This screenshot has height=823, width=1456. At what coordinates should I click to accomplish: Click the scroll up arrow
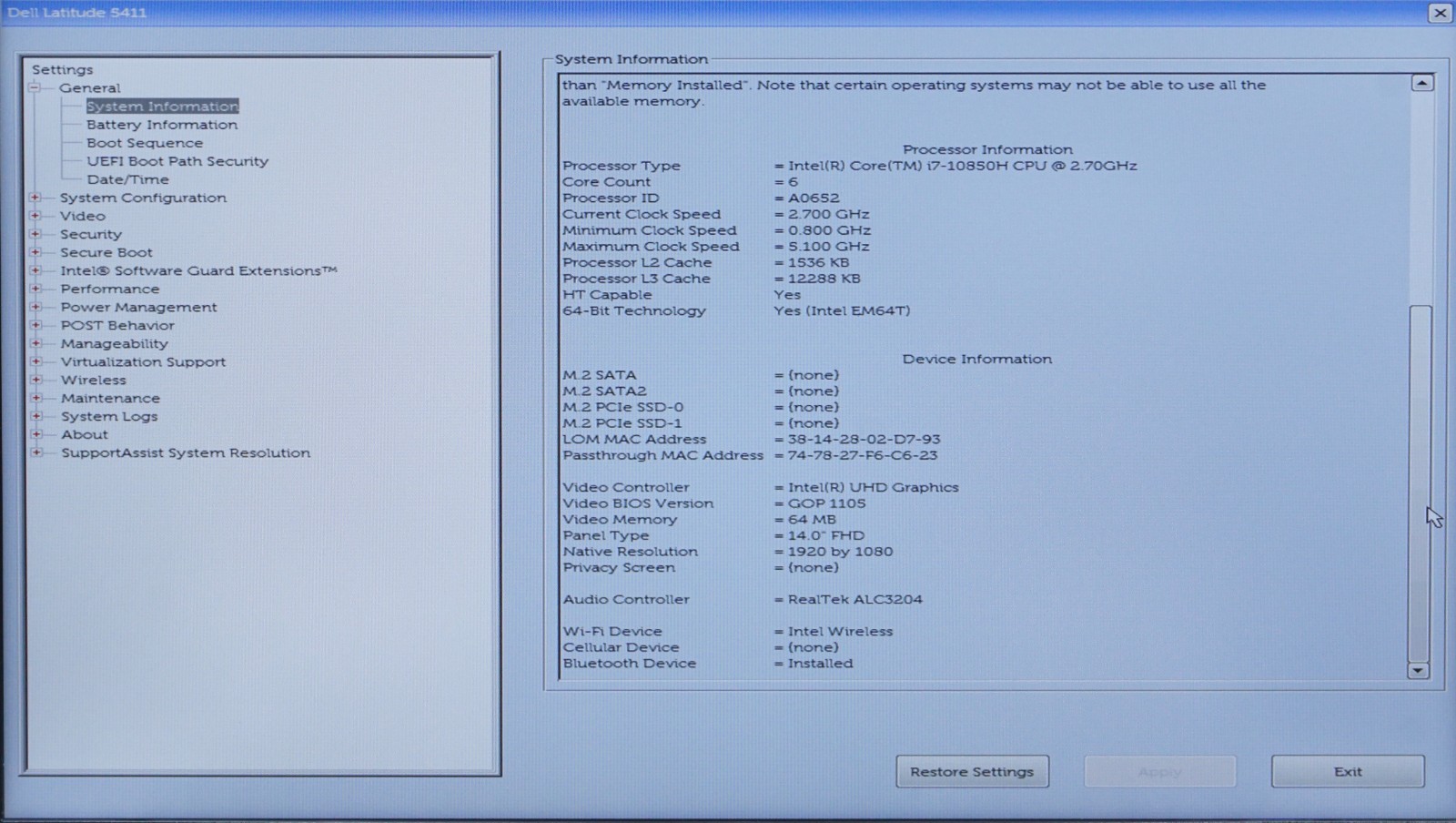pos(1421,83)
